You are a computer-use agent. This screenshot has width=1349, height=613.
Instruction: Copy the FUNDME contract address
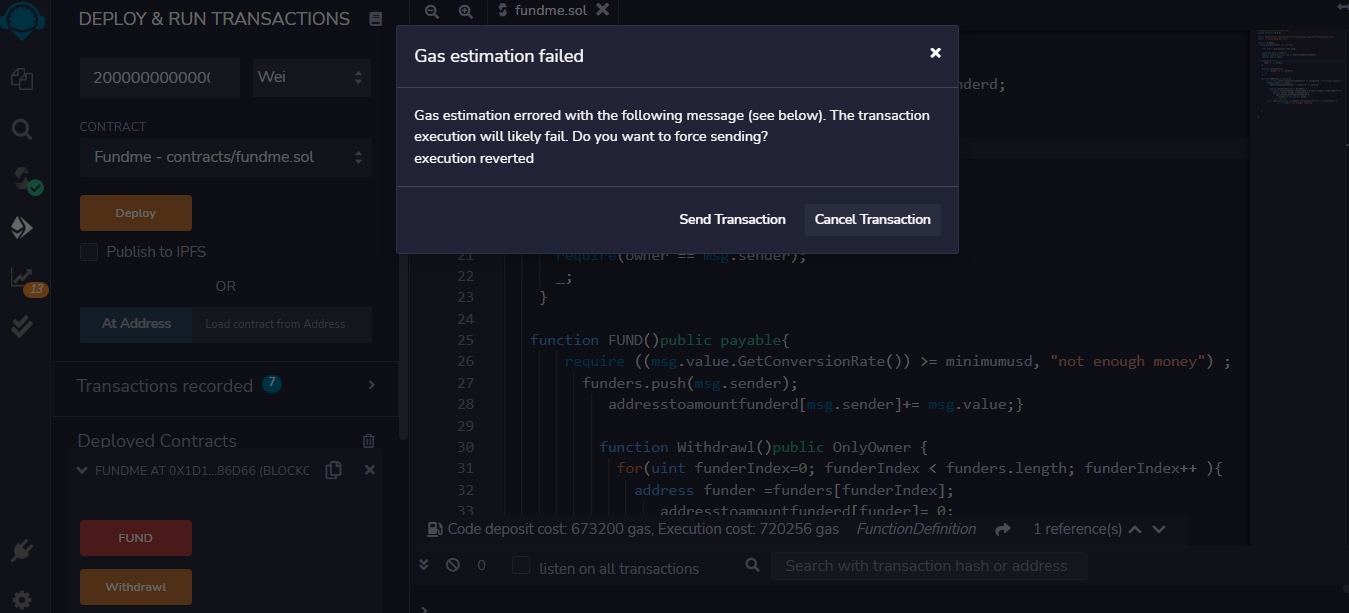pos(334,470)
